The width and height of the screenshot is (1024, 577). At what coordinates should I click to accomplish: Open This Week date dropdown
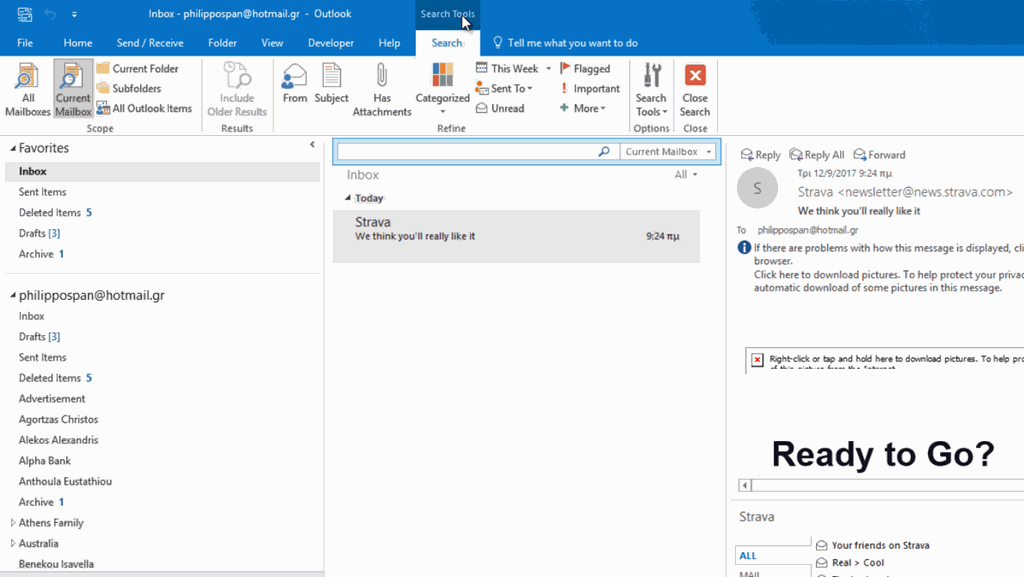pos(514,69)
